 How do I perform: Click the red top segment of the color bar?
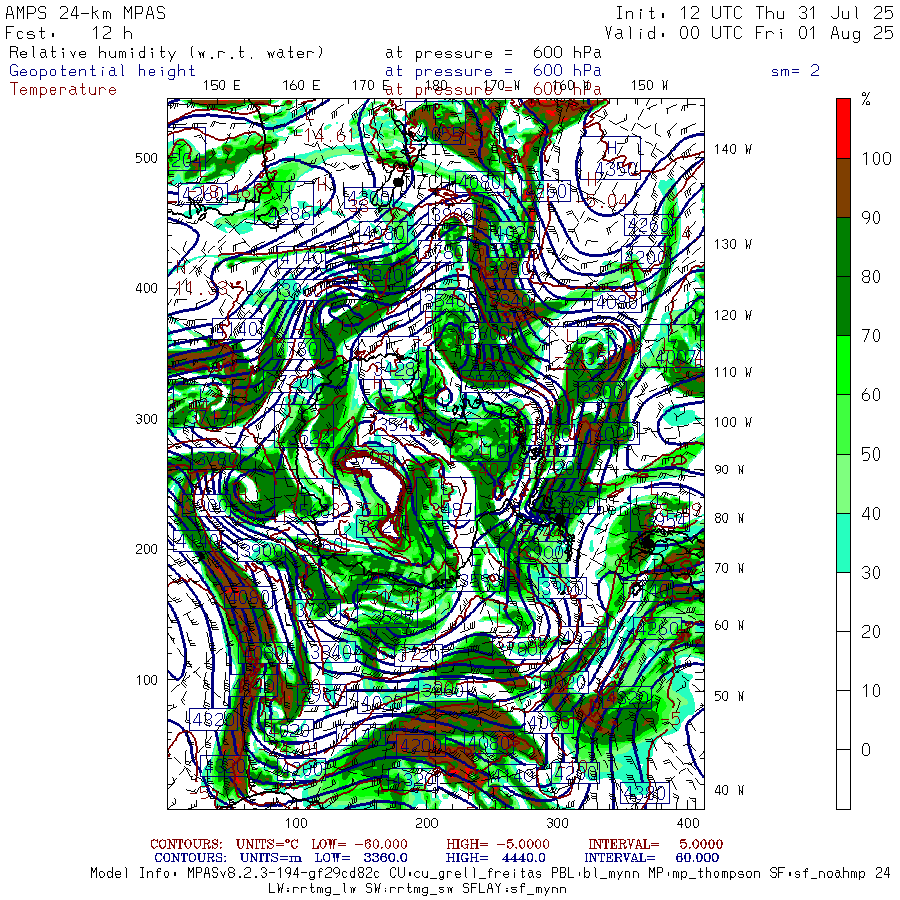pyautogui.click(x=843, y=129)
